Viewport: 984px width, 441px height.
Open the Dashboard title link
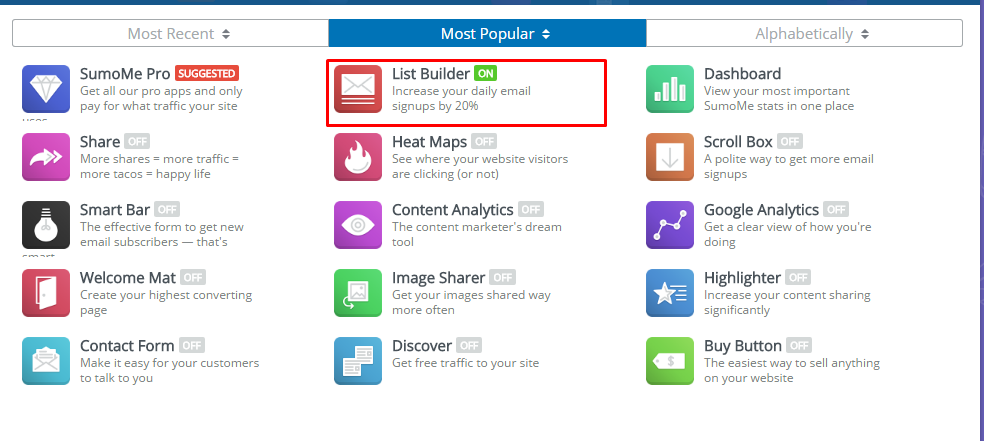tap(742, 73)
